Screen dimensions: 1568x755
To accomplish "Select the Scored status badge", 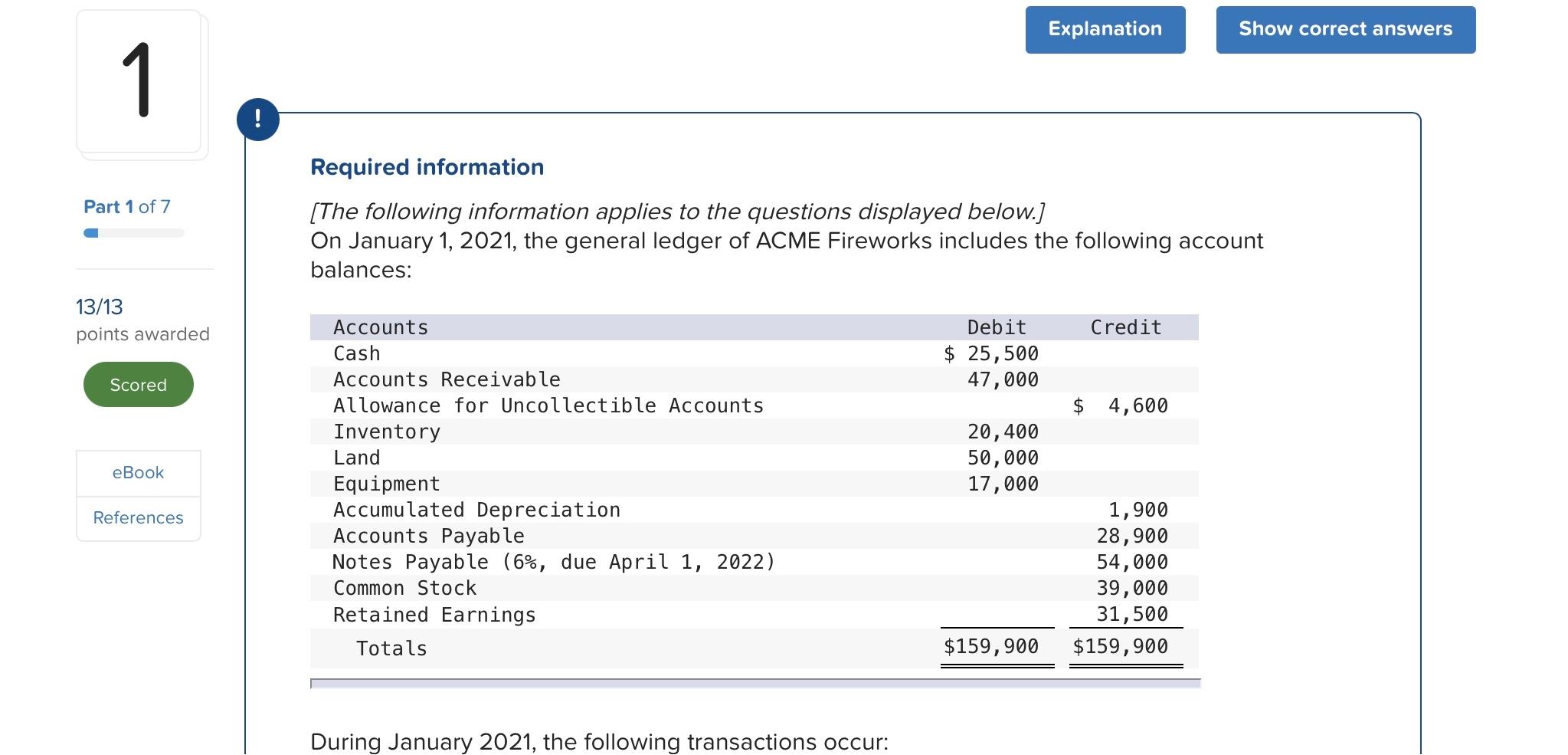I will click(138, 384).
